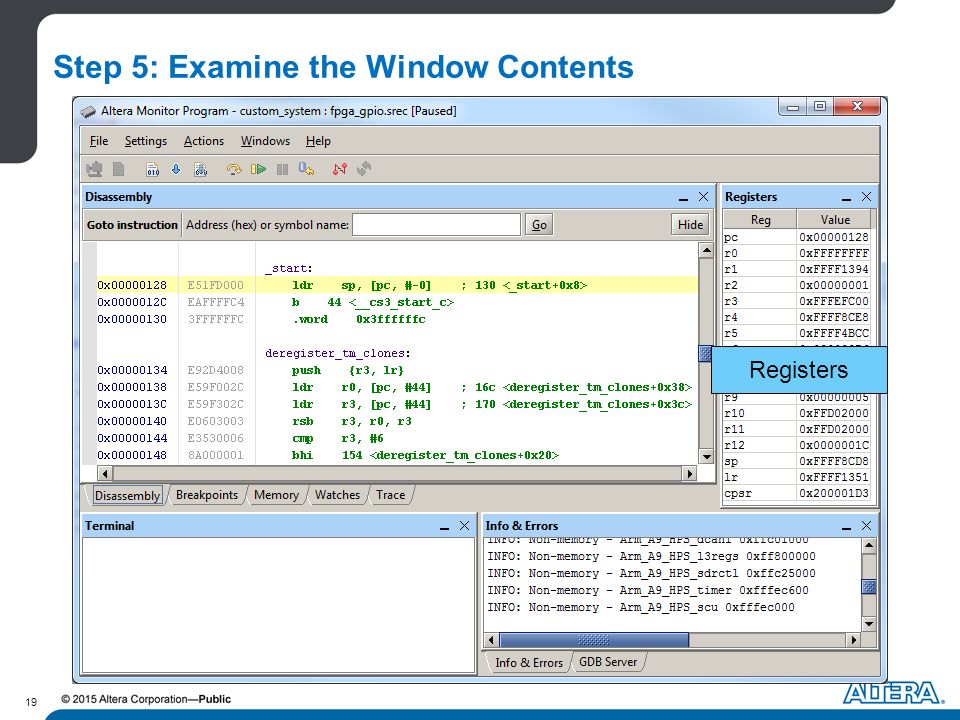Click Info & Errors scrollbar up arrow
Viewport: 960px width, 720px height.
tap(869, 546)
